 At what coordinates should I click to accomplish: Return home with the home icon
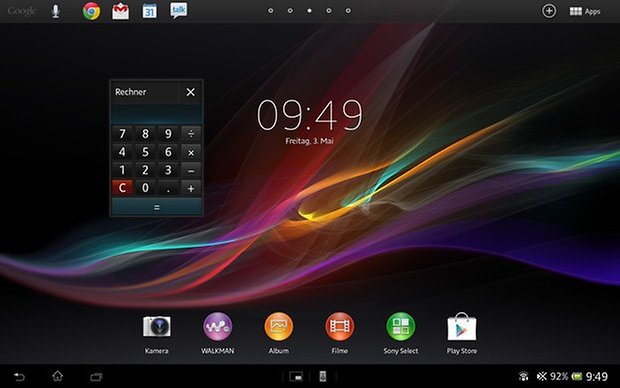(58, 376)
